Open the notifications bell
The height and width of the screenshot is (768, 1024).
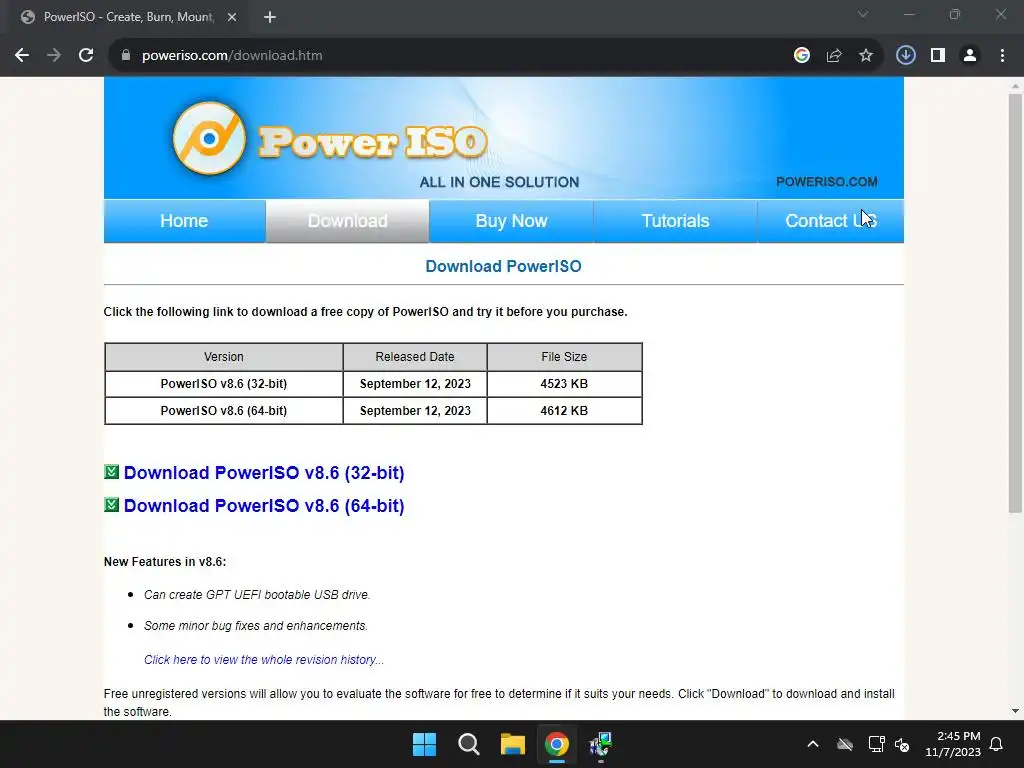pyautogui.click(x=996, y=744)
